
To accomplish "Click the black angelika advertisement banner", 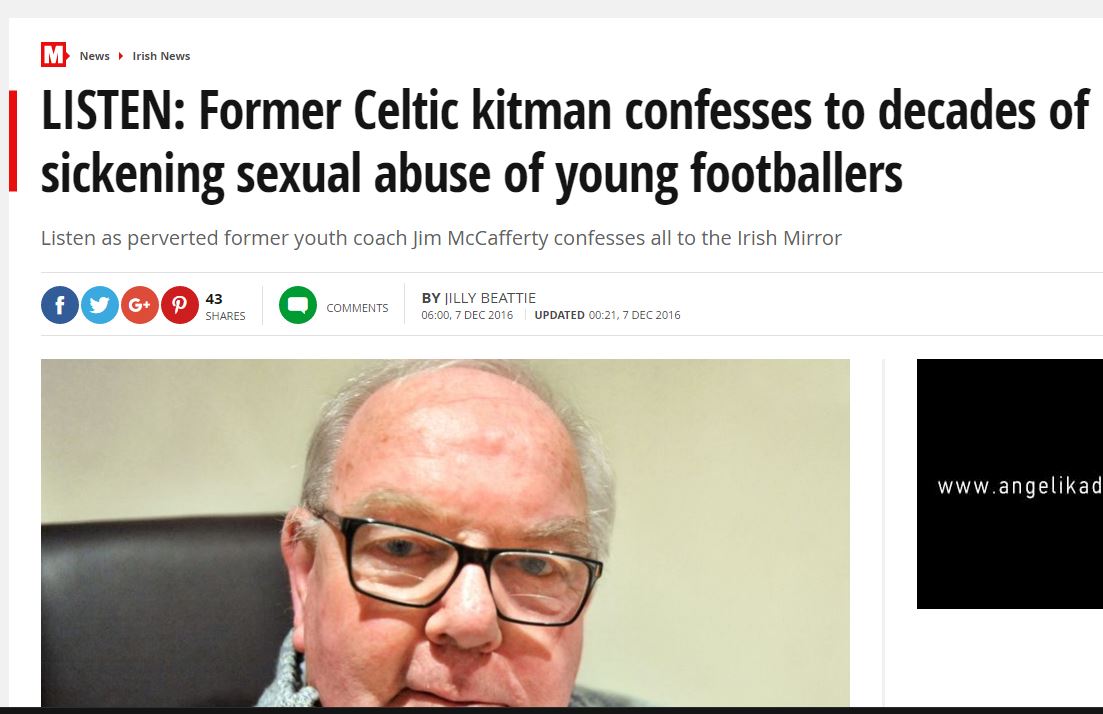I will (x=1009, y=483).
